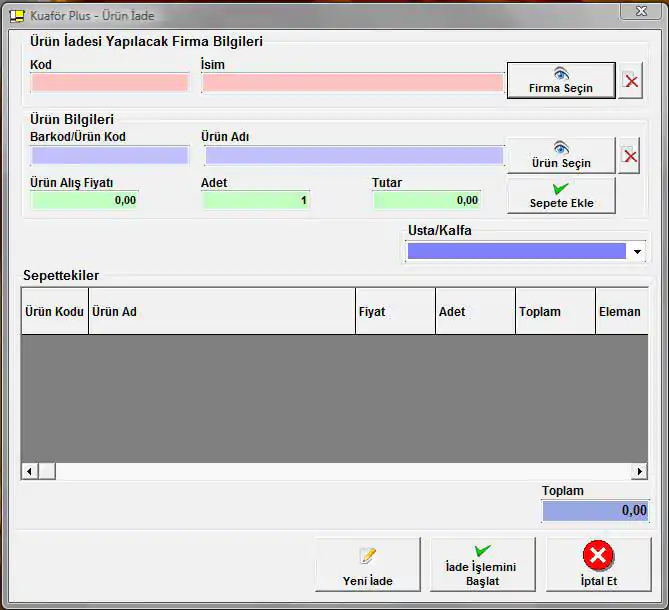669x610 pixels.
Task: Clear the selected product with red X
Action: pos(630,156)
